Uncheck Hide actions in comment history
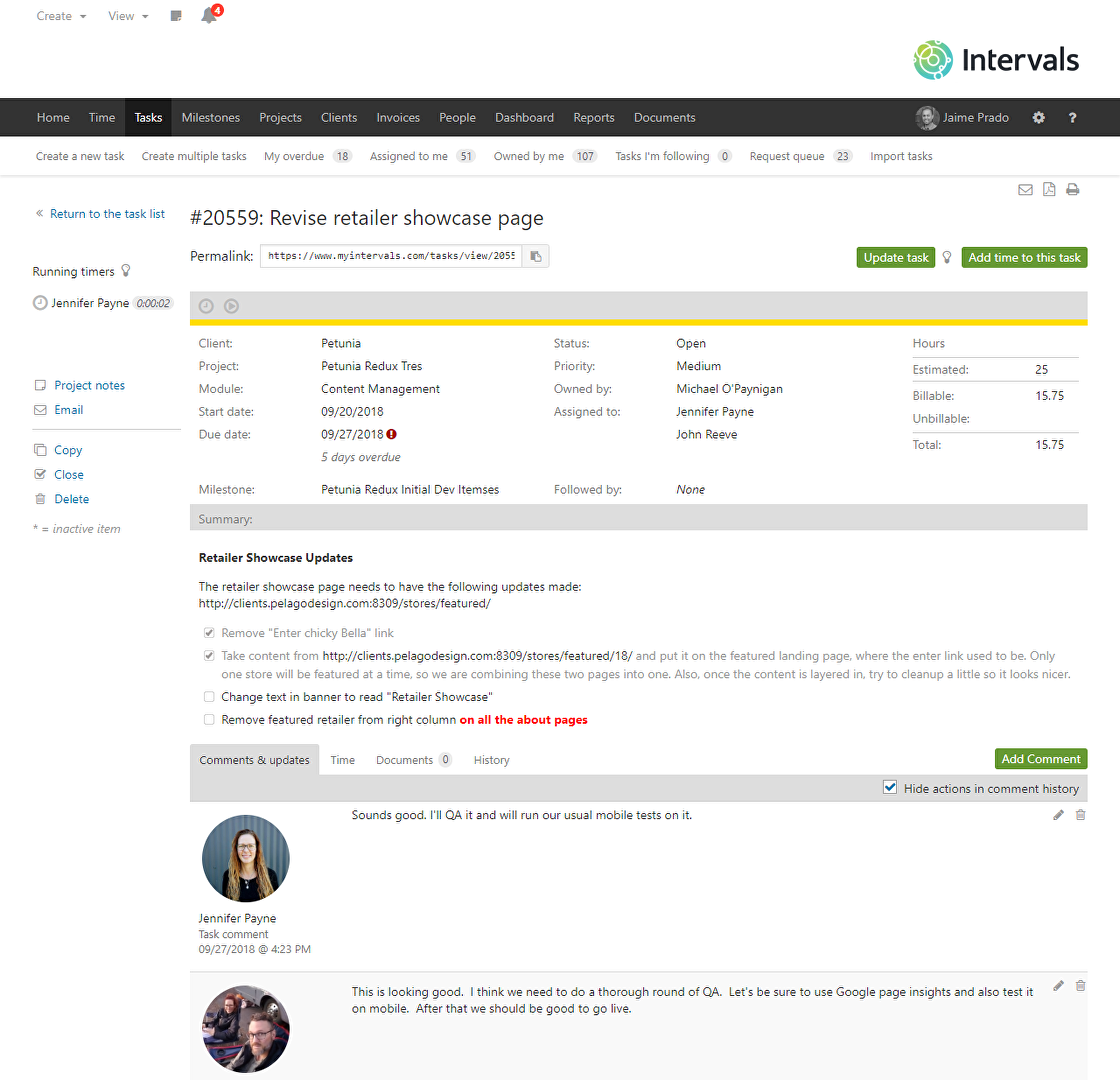 890,788
